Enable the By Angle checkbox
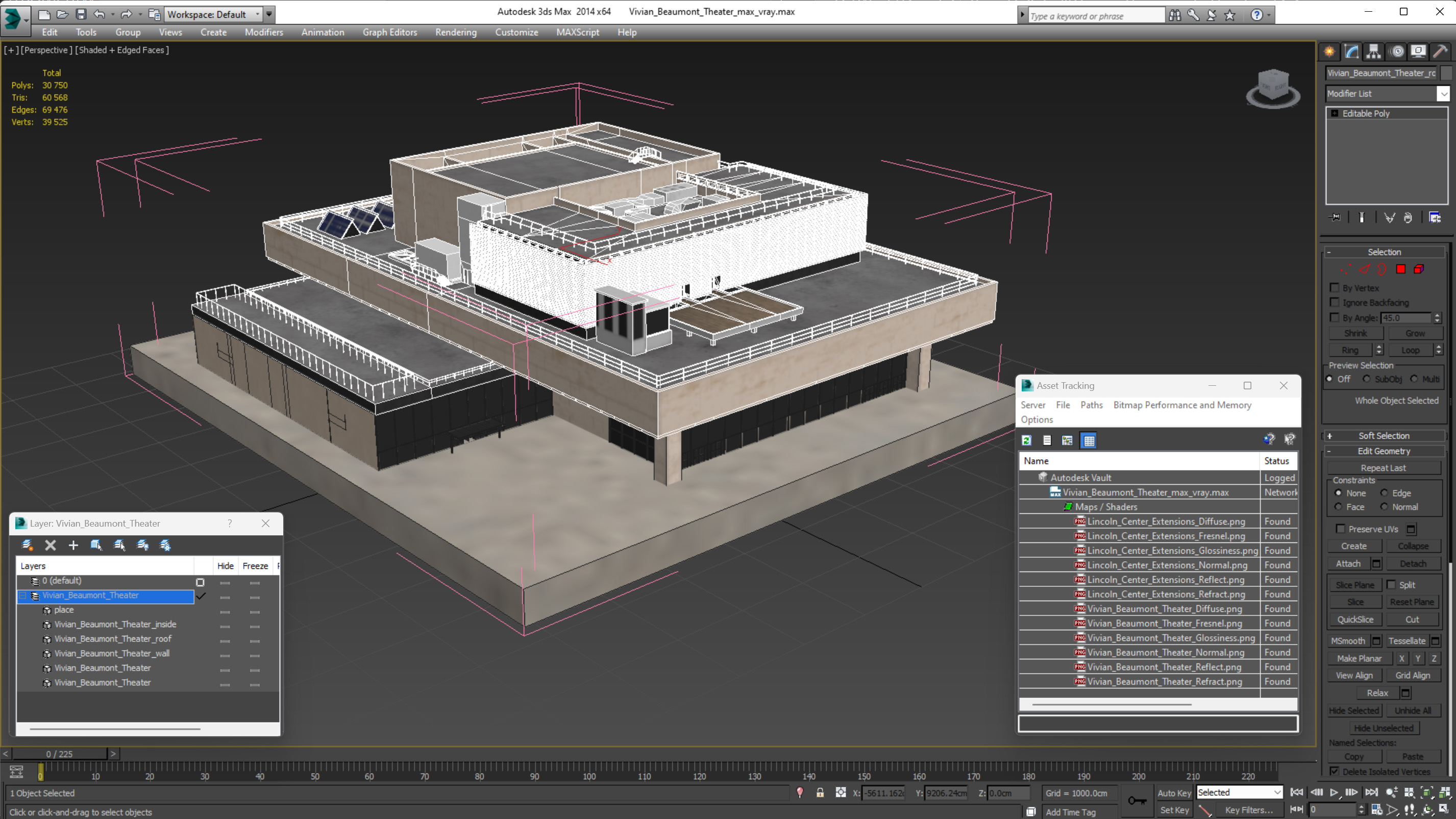Viewport: 1456px width, 819px height. [1335, 318]
